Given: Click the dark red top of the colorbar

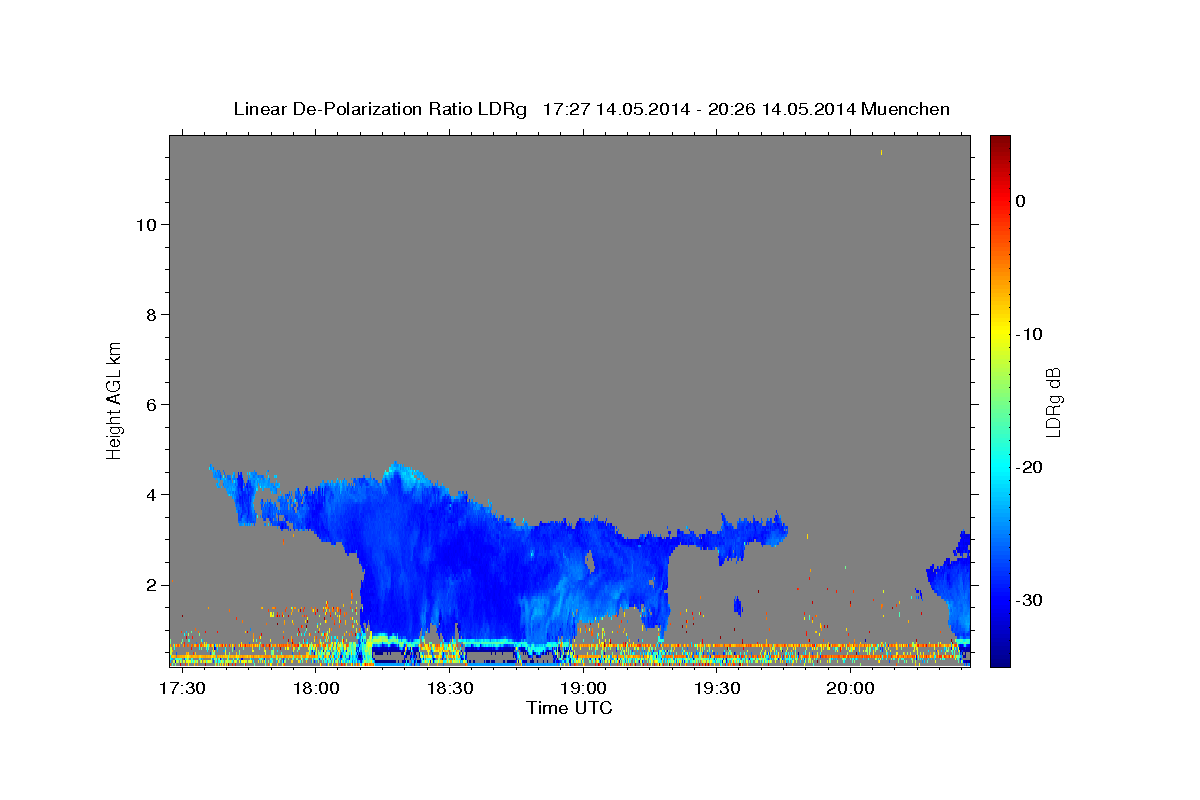Looking at the screenshot, I should point(1000,142).
